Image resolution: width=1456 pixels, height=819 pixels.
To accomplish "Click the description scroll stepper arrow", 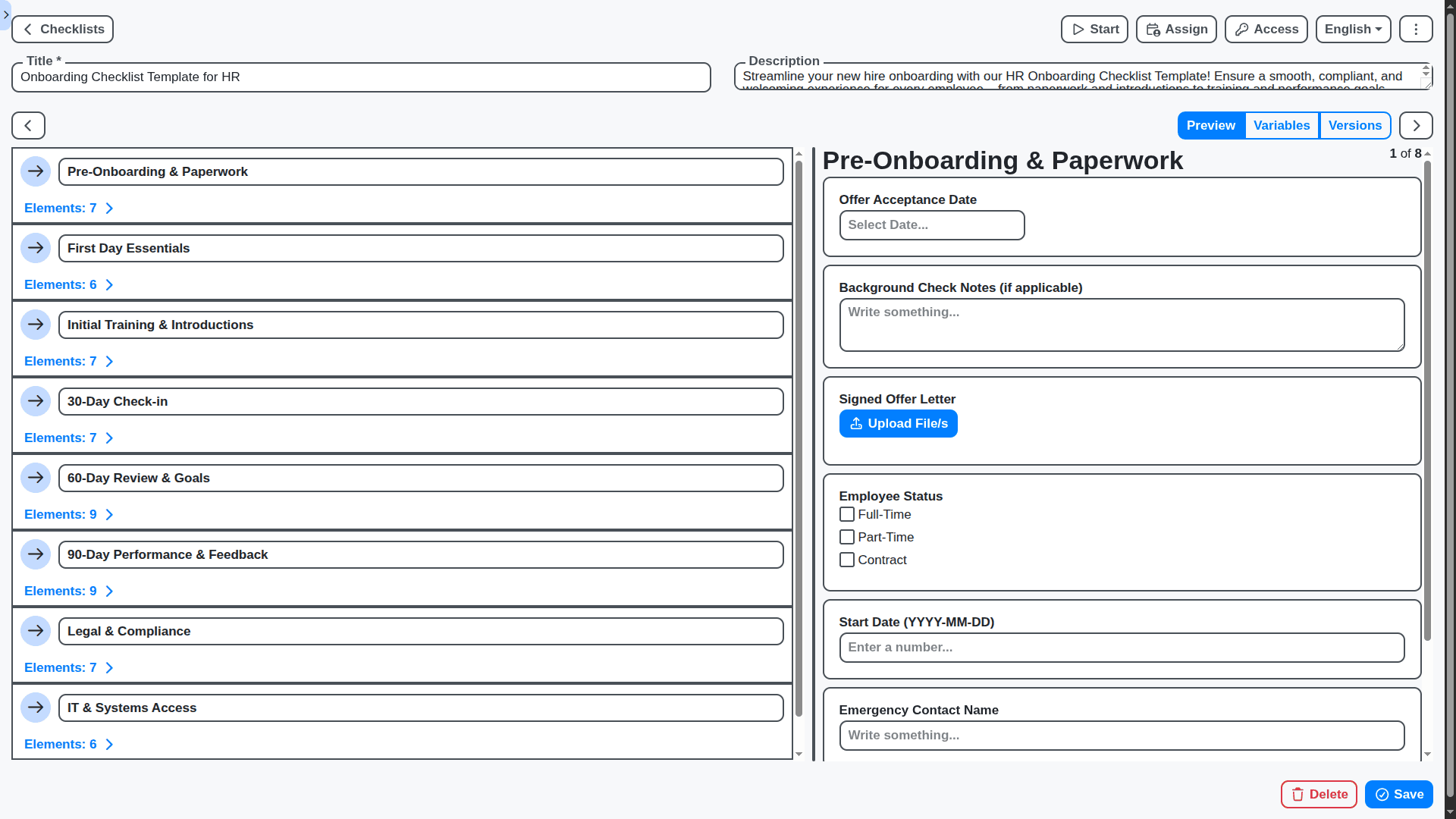I will click(1424, 71).
